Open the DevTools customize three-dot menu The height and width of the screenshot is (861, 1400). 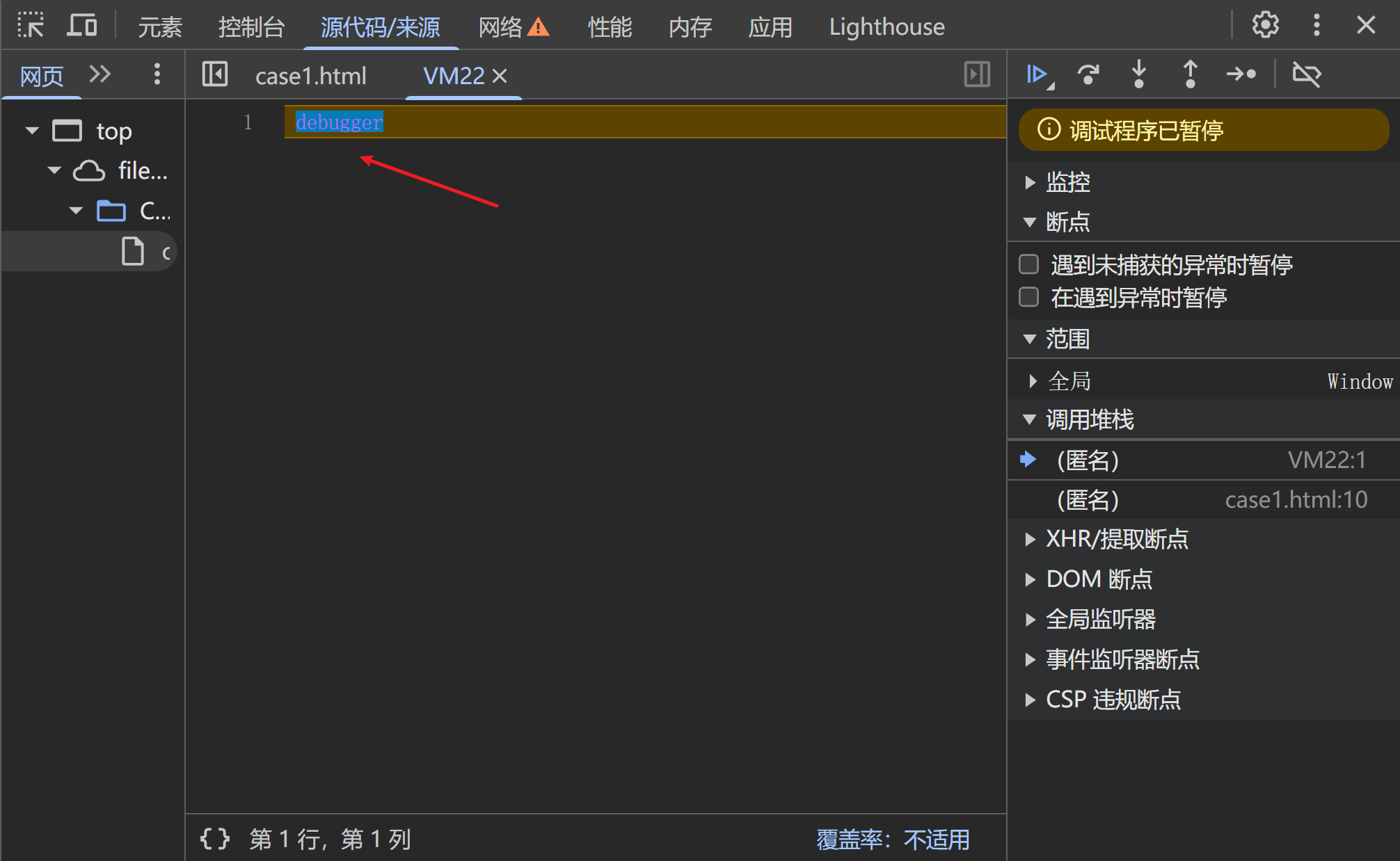point(1316,26)
